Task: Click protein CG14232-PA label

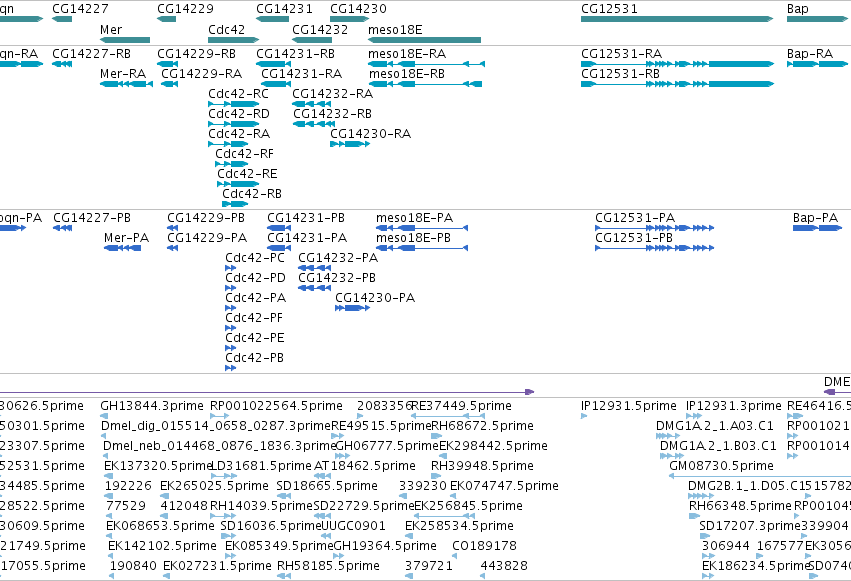Action: [338, 258]
